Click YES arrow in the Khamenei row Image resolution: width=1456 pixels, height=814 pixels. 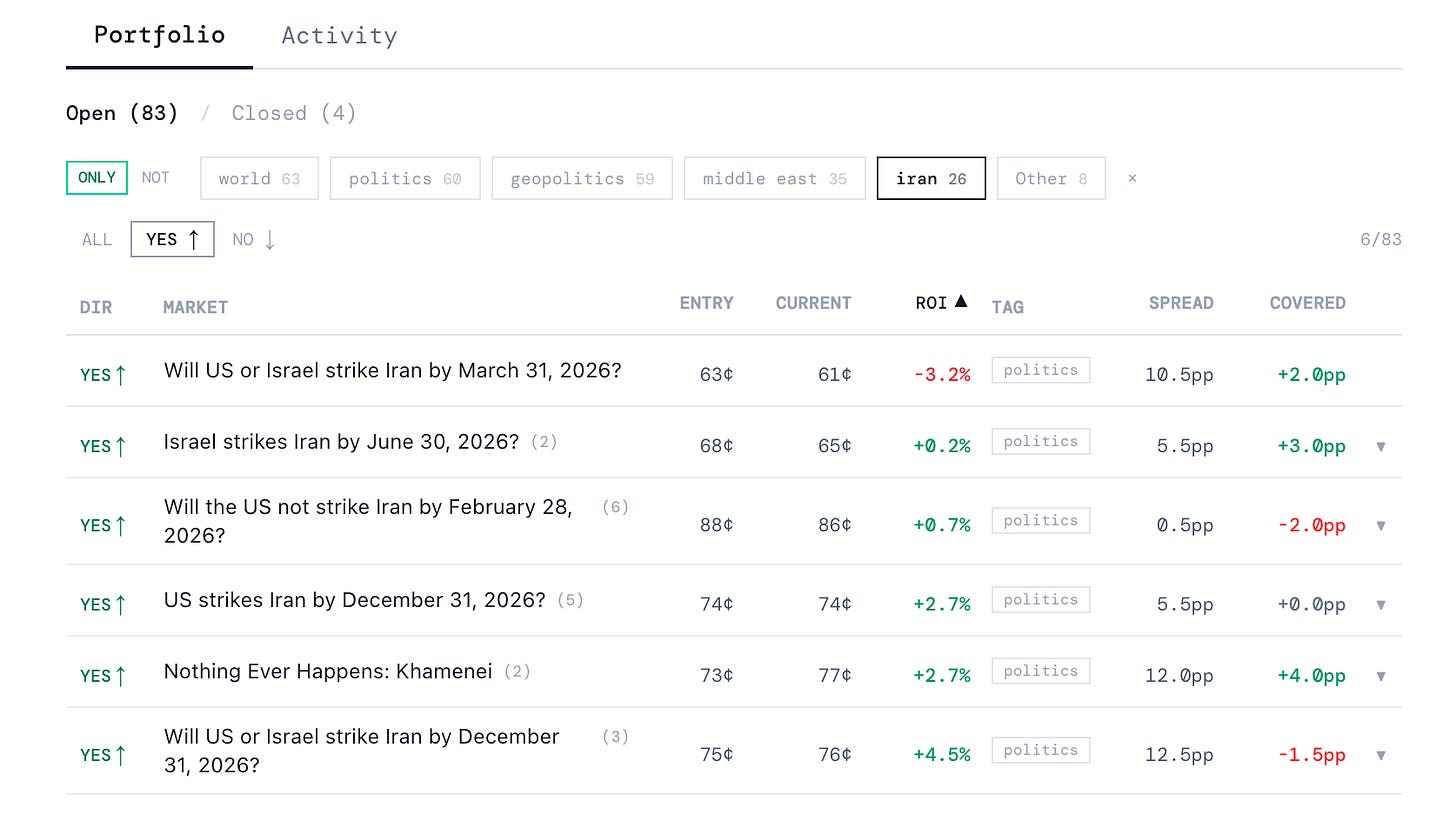tap(104, 676)
